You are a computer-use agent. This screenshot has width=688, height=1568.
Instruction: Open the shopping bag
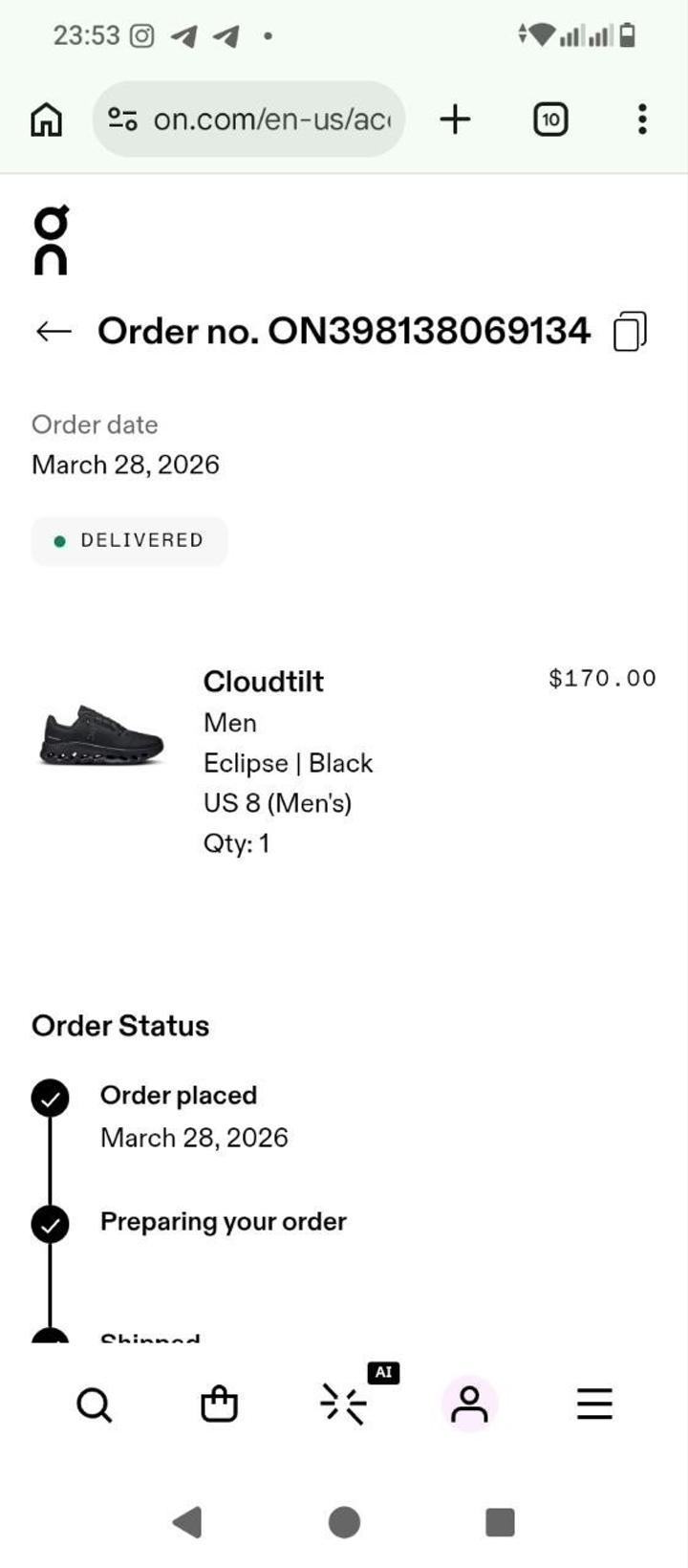[x=219, y=1405]
